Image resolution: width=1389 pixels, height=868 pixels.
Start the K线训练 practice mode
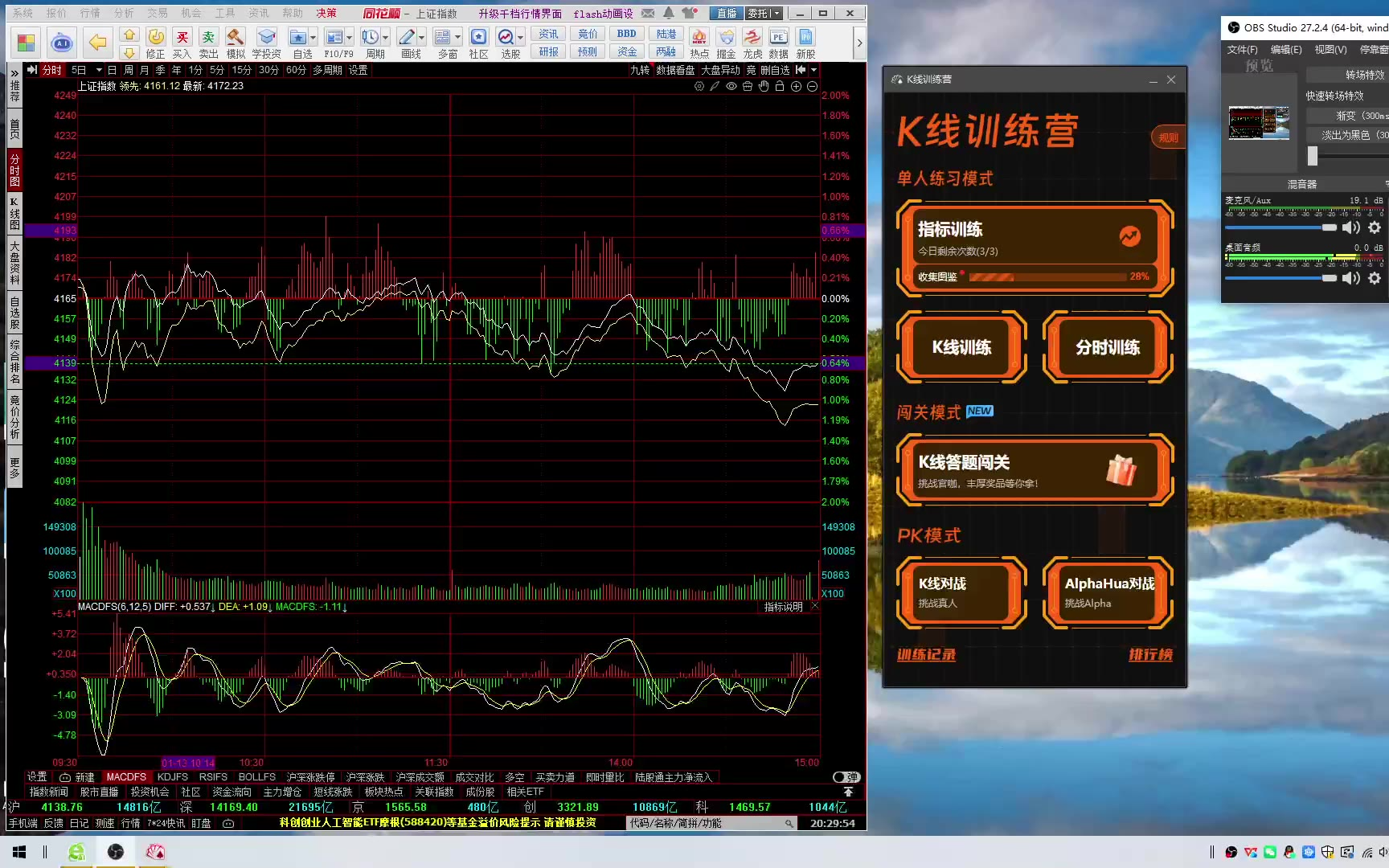961,347
